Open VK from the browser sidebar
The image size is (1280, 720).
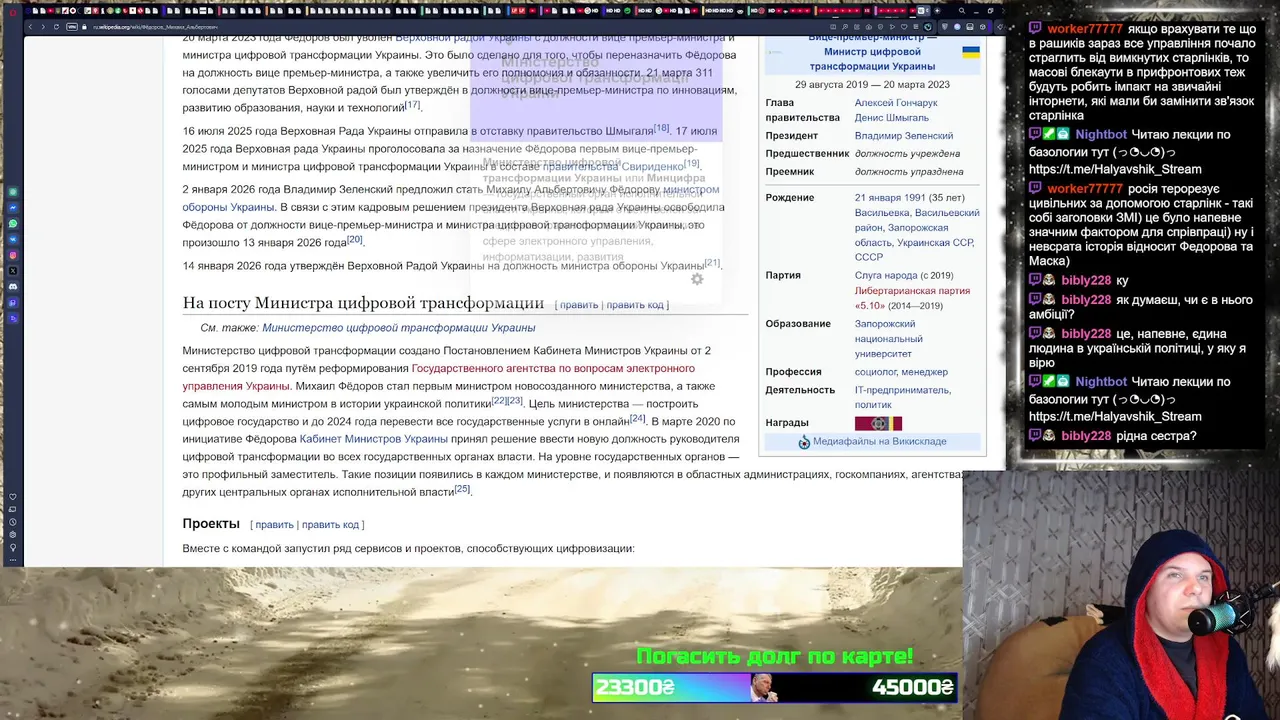pyautogui.click(x=13, y=239)
